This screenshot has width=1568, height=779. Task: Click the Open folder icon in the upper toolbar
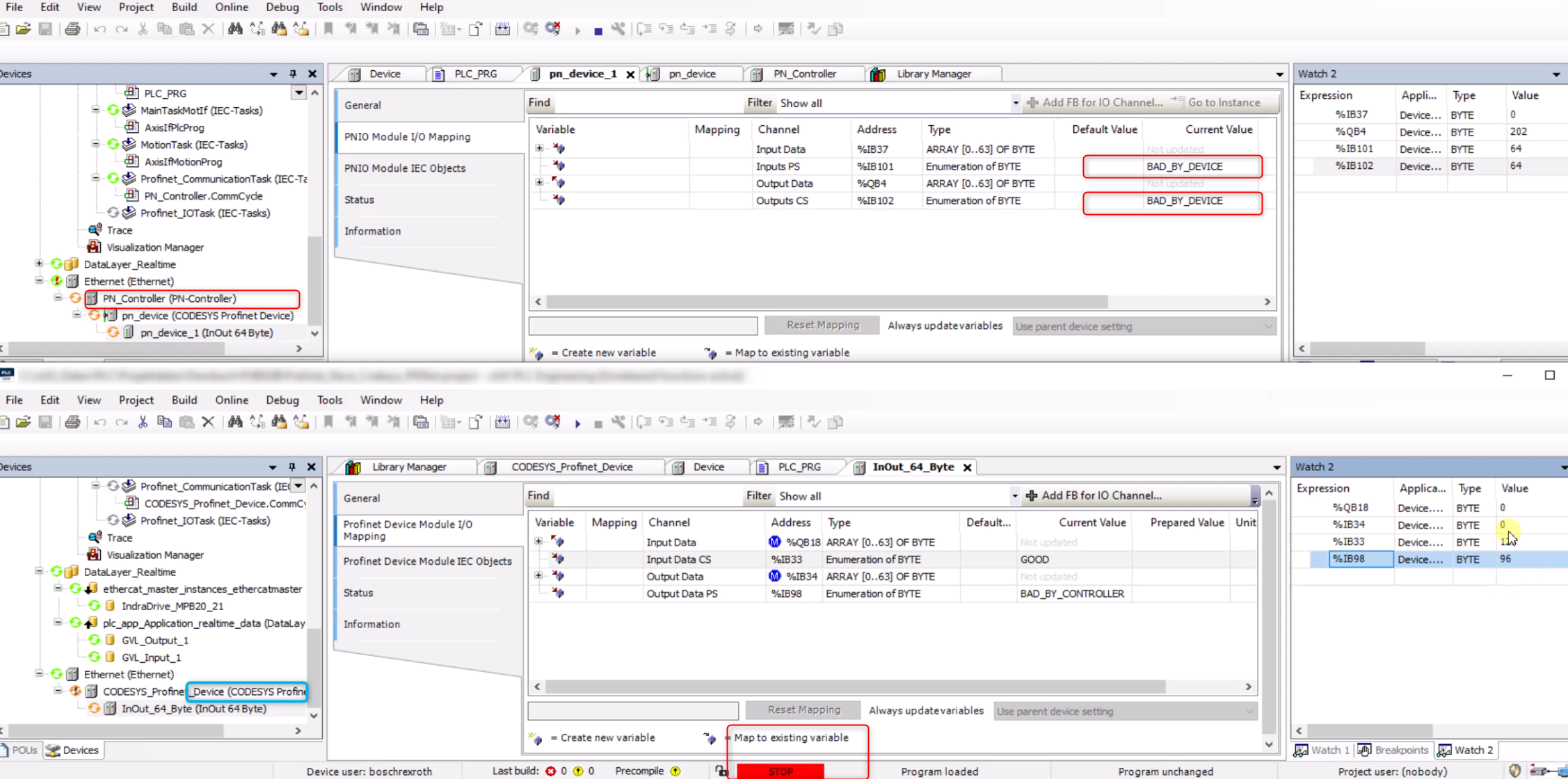click(x=23, y=29)
